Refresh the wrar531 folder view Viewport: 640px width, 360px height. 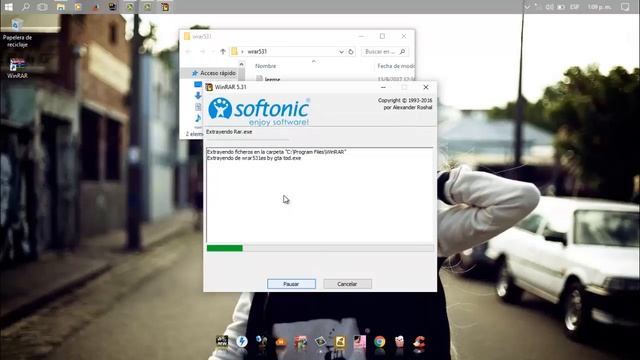tap(351, 52)
